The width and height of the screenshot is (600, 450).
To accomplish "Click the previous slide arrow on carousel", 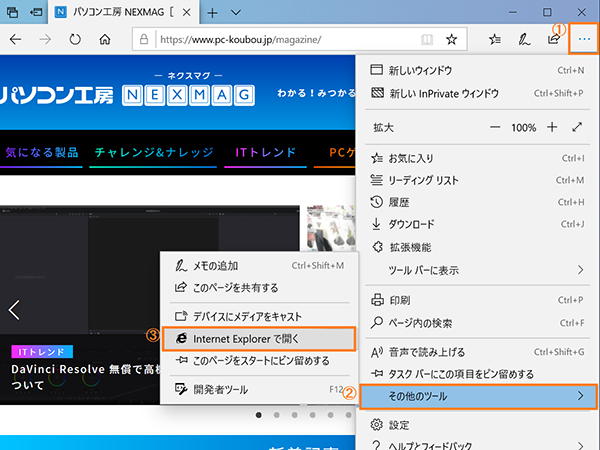I will pyautogui.click(x=14, y=309).
